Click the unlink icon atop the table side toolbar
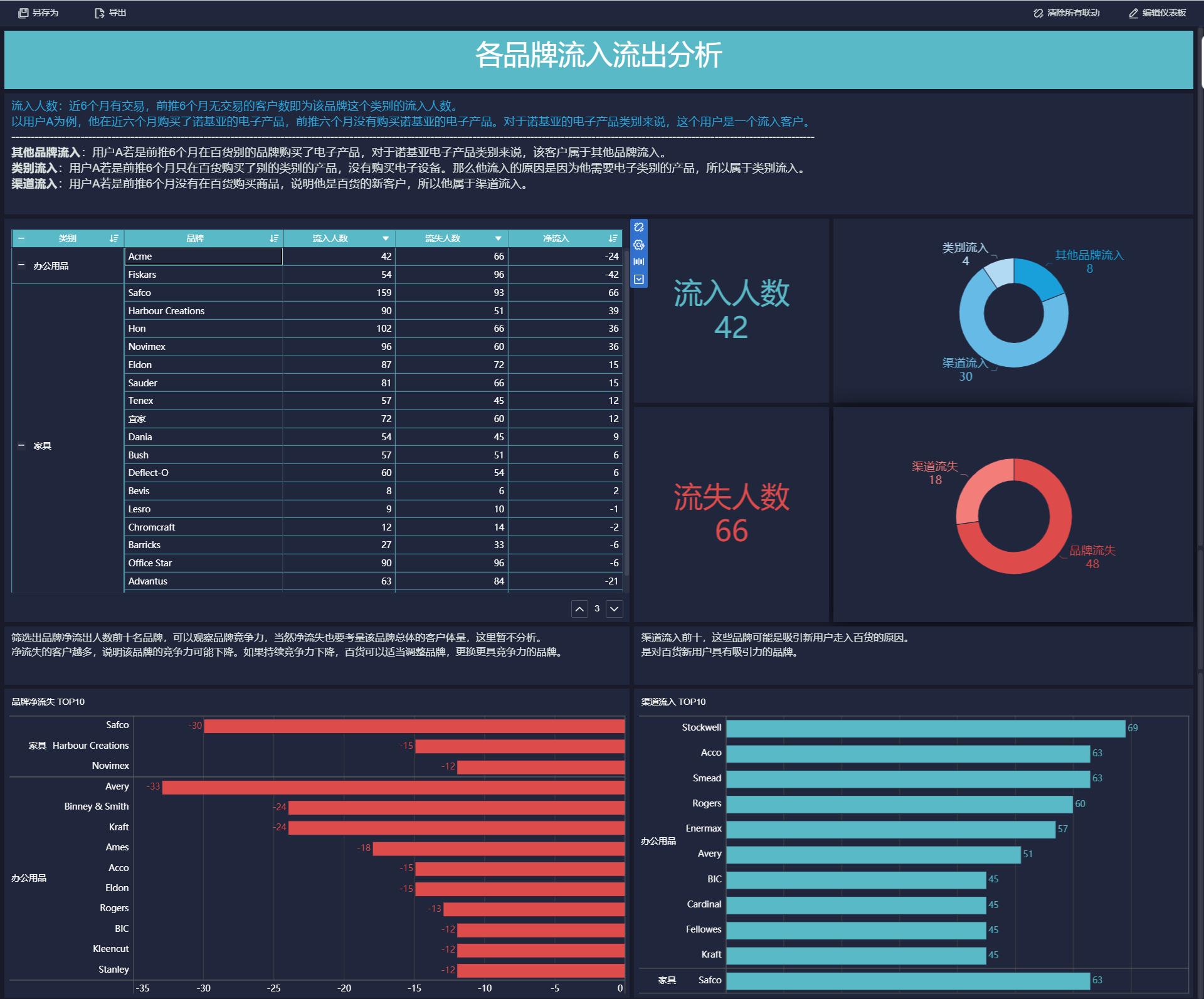The height and width of the screenshot is (999, 1204). [638, 227]
